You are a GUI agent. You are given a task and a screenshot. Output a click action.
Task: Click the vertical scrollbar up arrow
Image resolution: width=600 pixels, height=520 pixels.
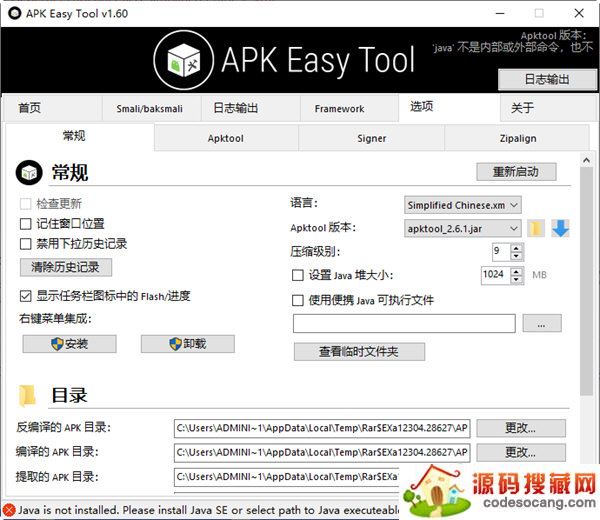click(586, 161)
